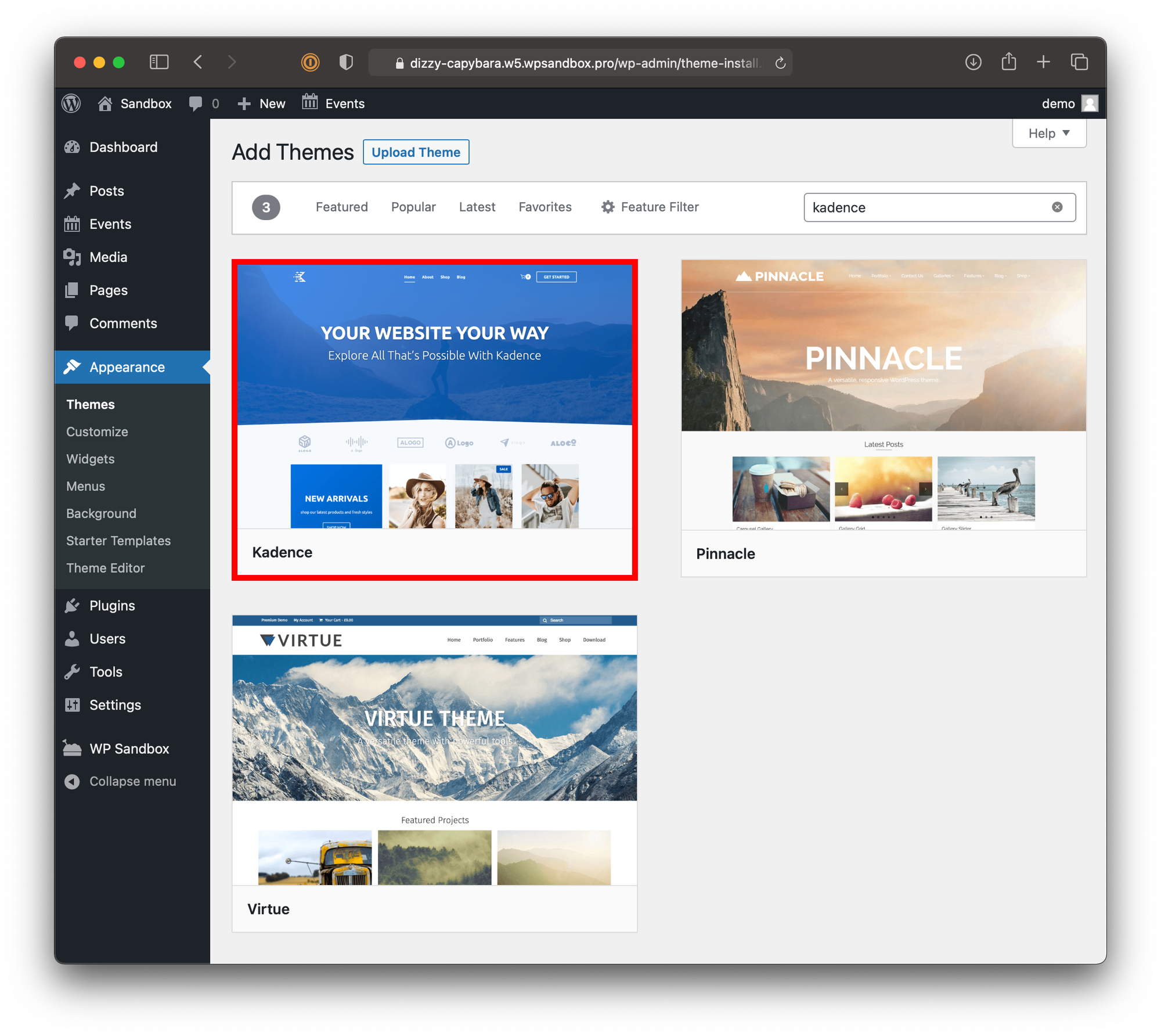Click the results count badge 3
The height and width of the screenshot is (1036, 1161).
click(266, 207)
